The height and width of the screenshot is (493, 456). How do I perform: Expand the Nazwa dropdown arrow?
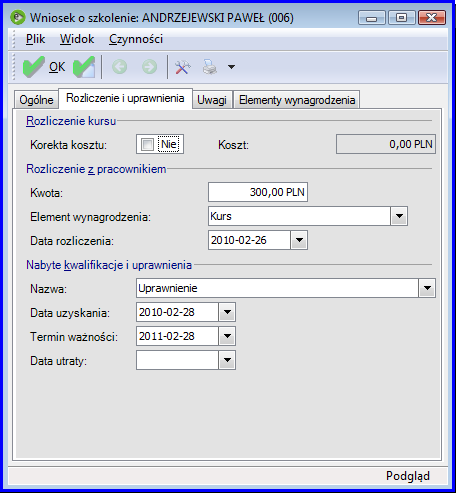click(427, 288)
